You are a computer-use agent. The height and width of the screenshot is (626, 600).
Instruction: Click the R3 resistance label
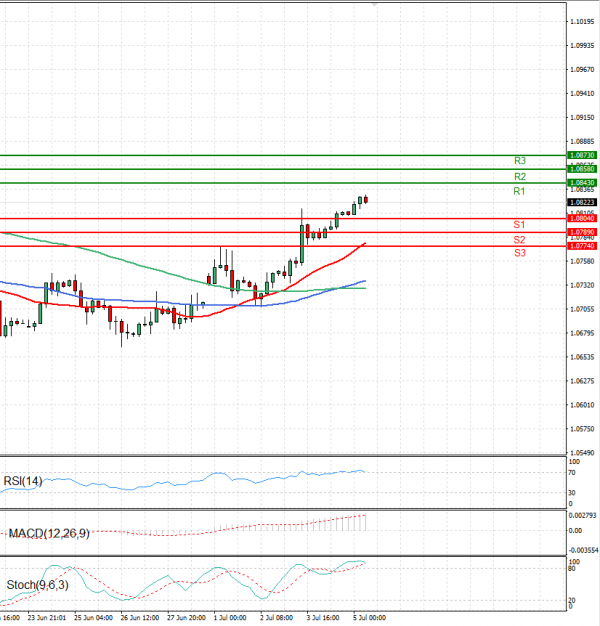(x=520, y=161)
